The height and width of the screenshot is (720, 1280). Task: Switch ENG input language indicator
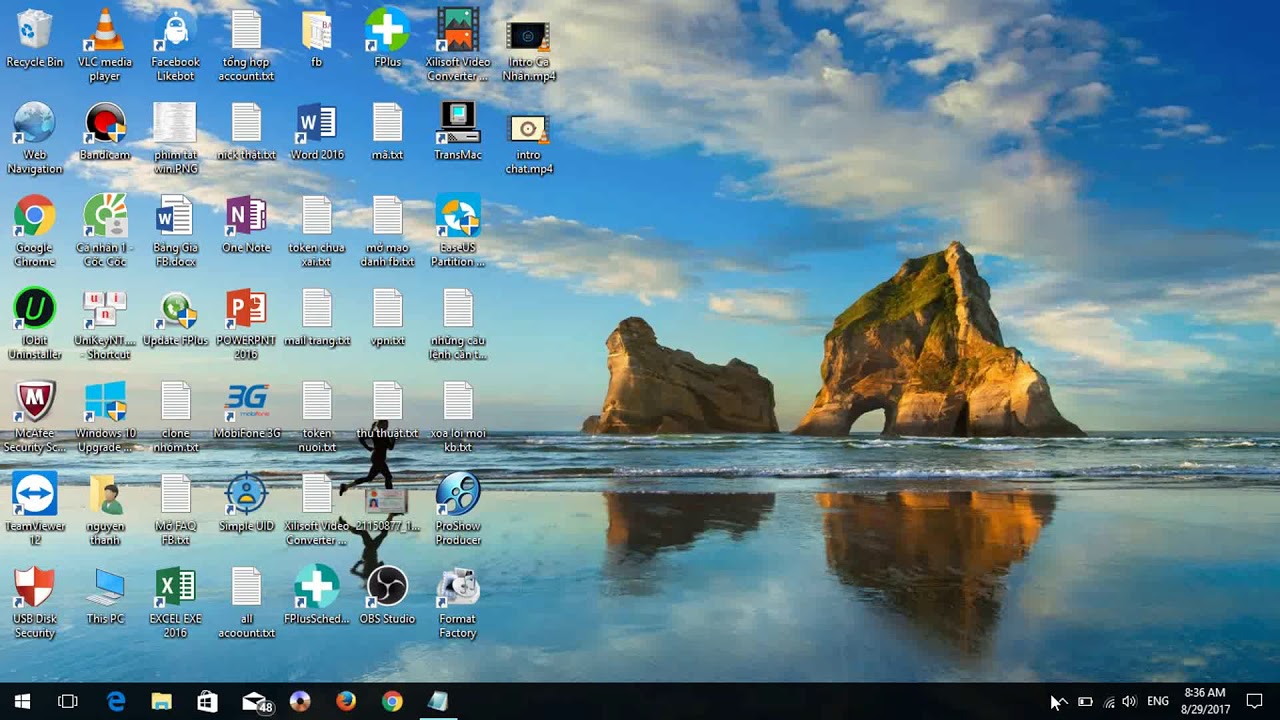tap(1158, 701)
